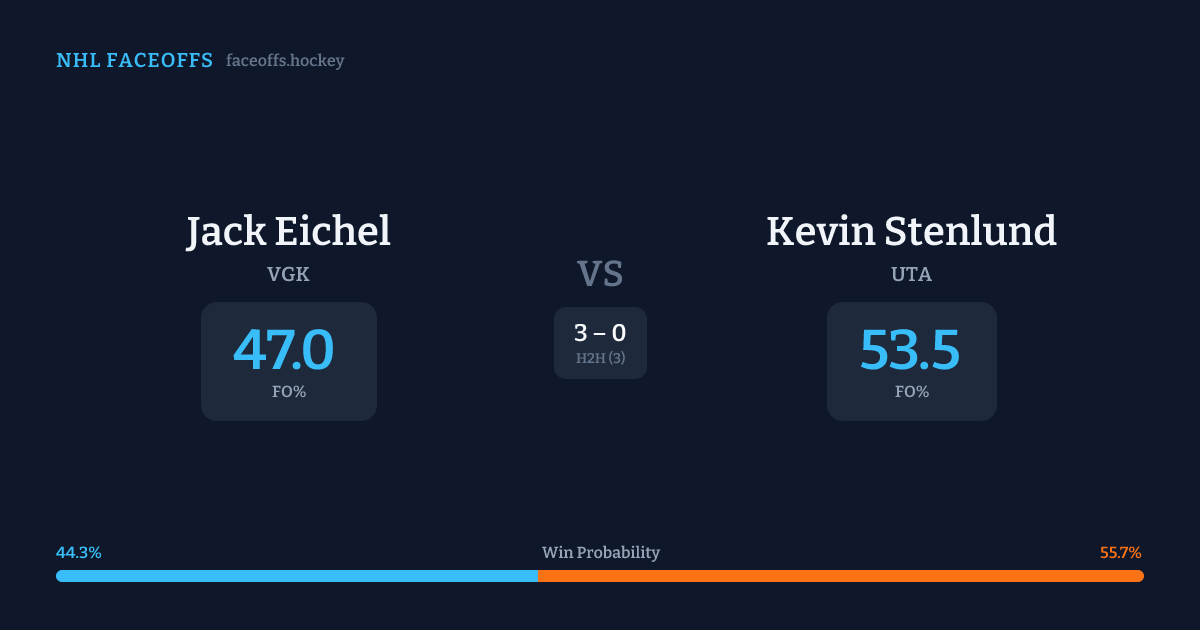Click the 44.3% win probability figure
This screenshot has width=1200, height=630.
click(x=79, y=553)
